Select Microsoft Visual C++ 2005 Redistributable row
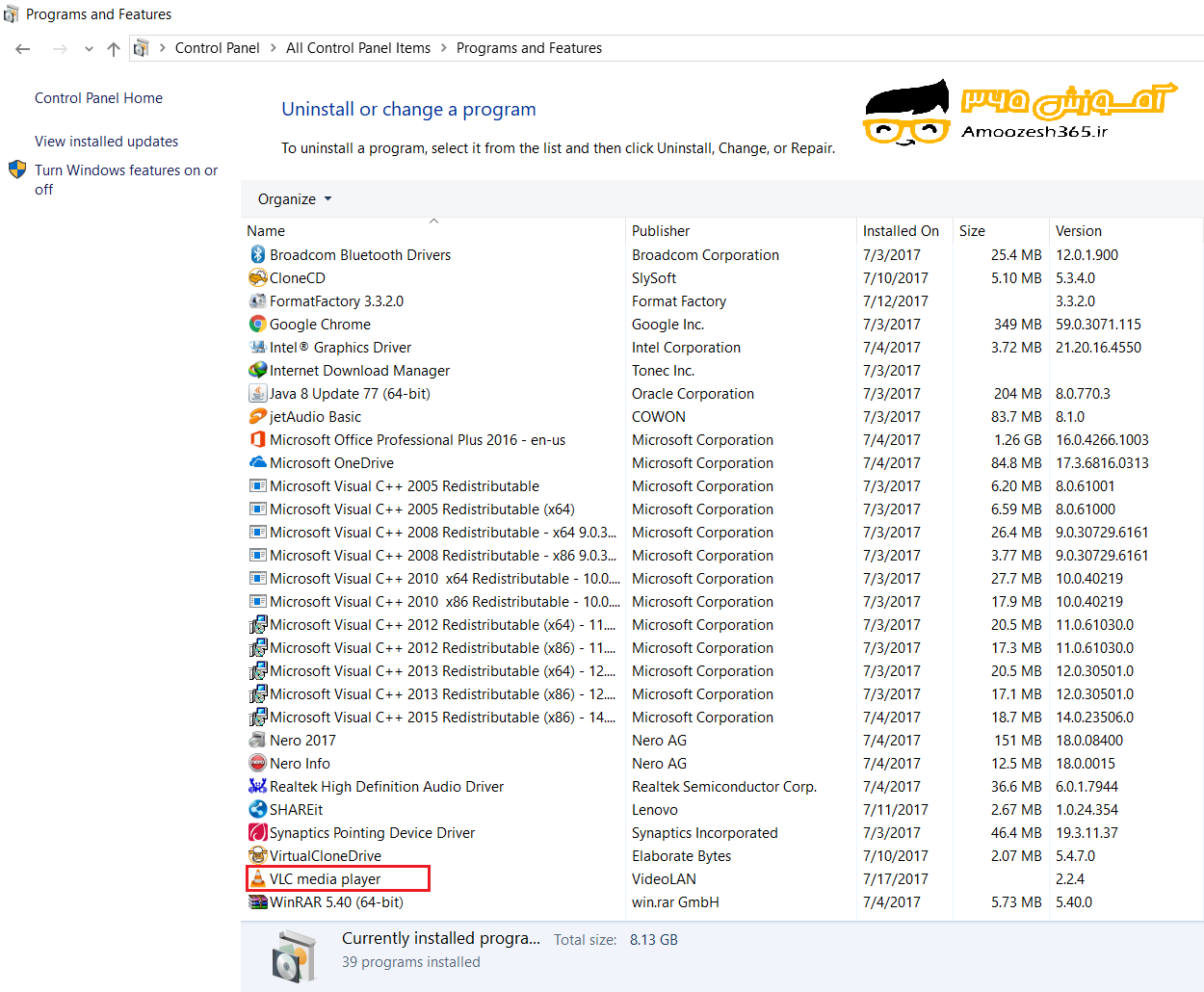The height and width of the screenshot is (992, 1204). [722, 485]
